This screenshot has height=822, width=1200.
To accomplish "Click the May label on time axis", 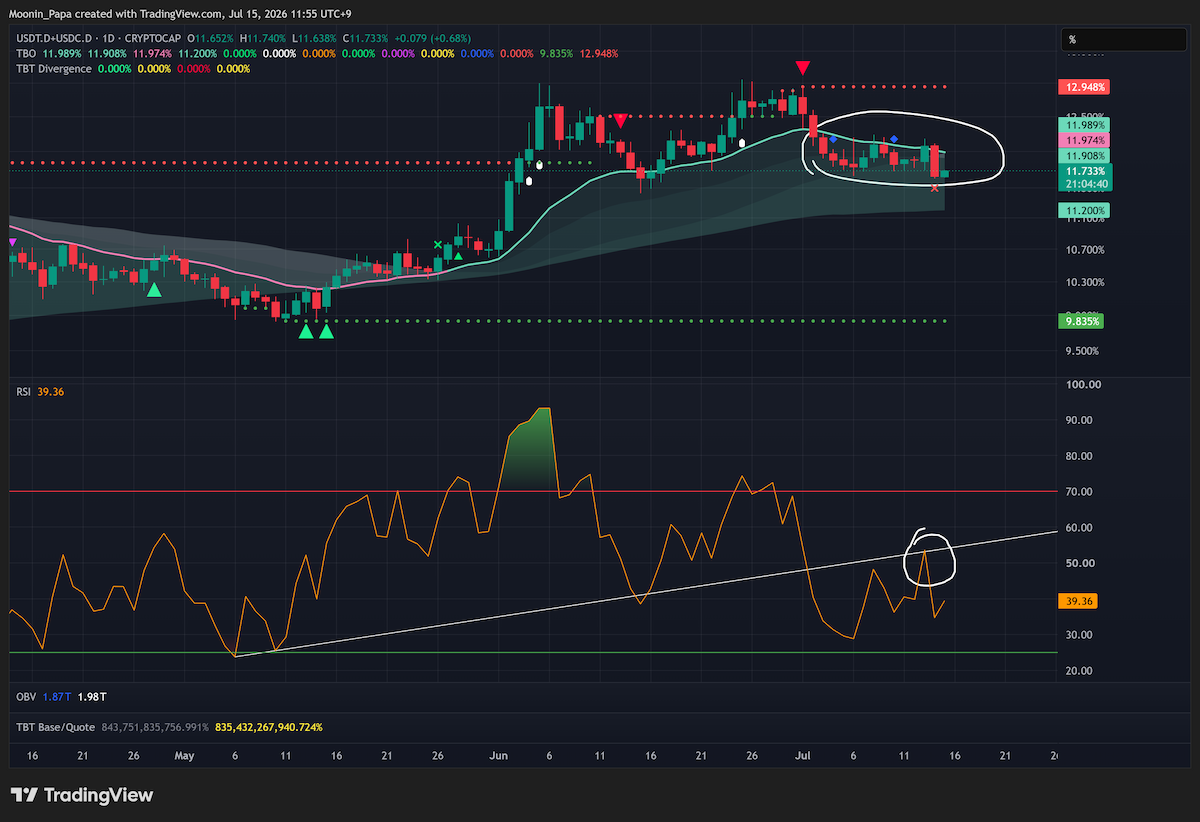I will coord(184,755).
